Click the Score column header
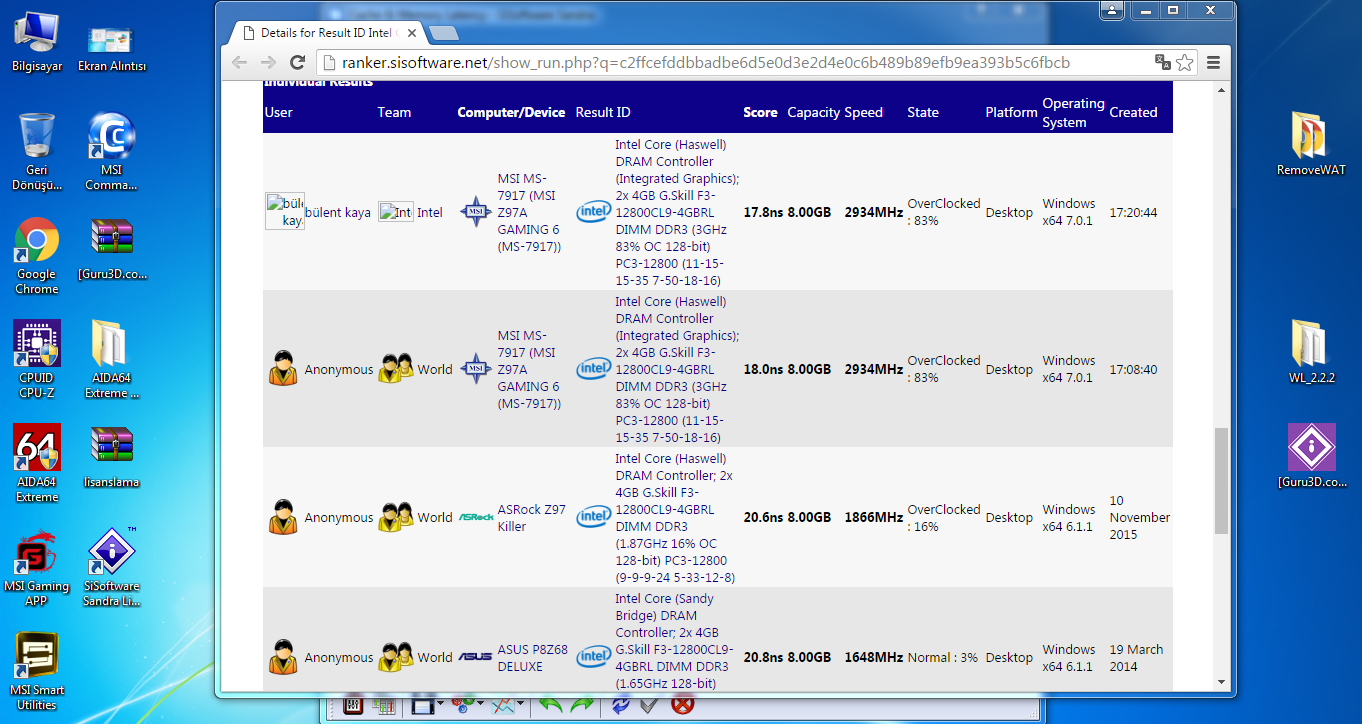This screenshot has width=1362, height=724. tap(760, 112)
